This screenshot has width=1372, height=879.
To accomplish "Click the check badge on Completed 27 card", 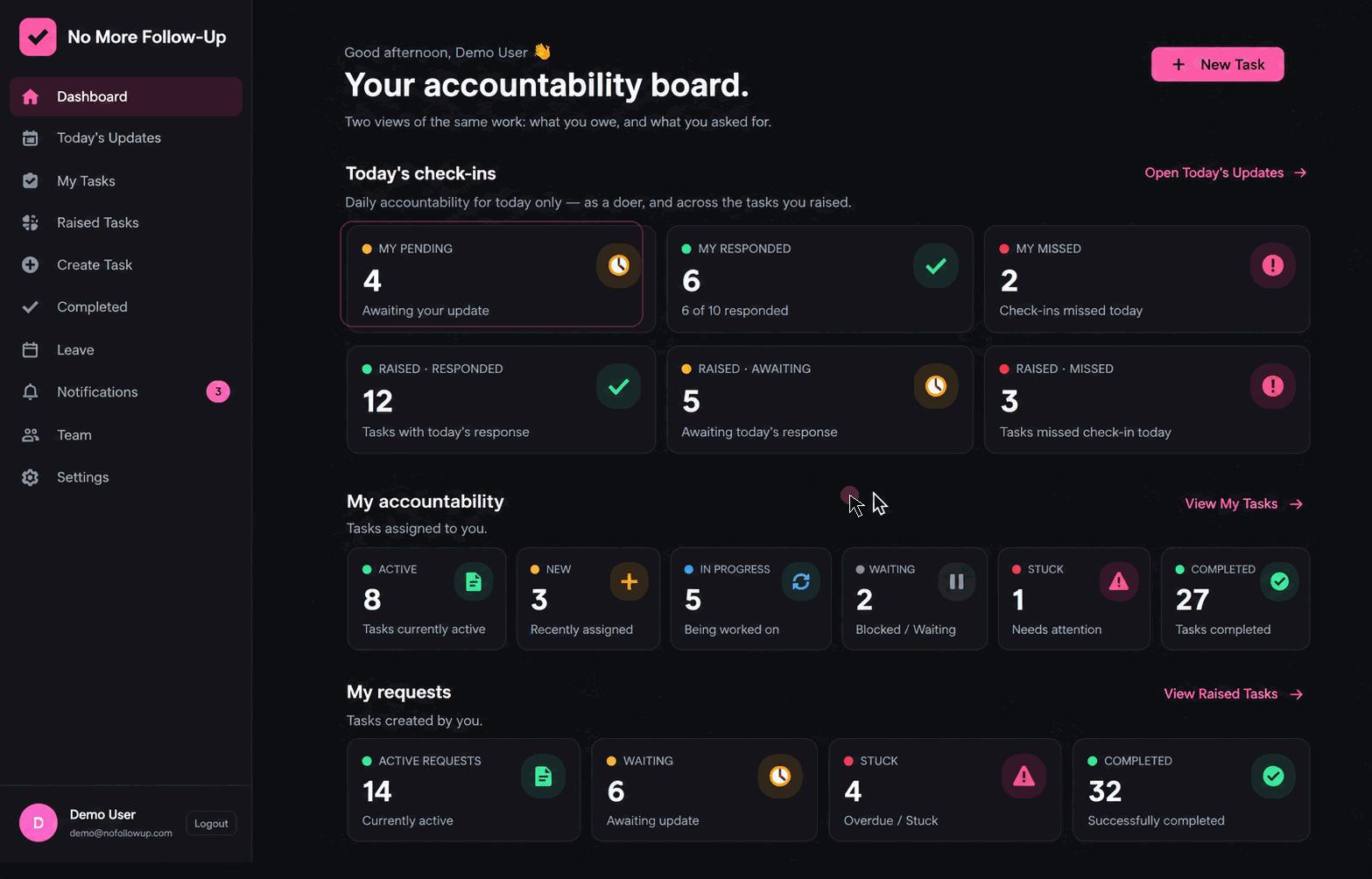I will click(1279, 582).
